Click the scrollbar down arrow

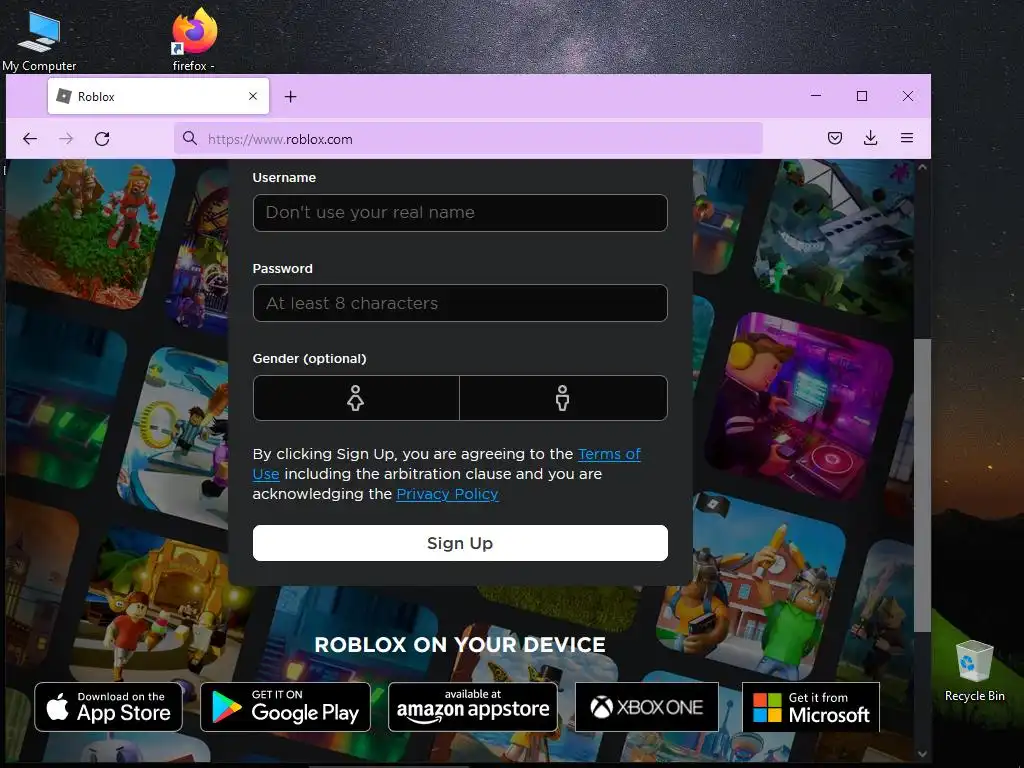point(922,754)
